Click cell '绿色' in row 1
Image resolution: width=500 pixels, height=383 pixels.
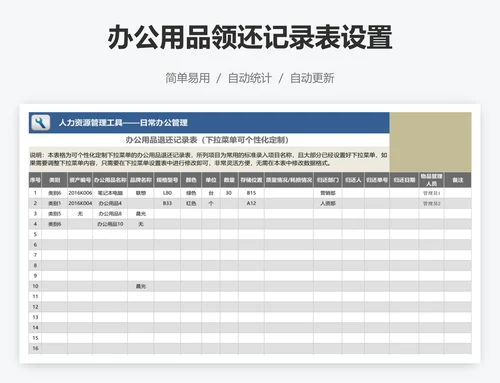pos(191,193)
